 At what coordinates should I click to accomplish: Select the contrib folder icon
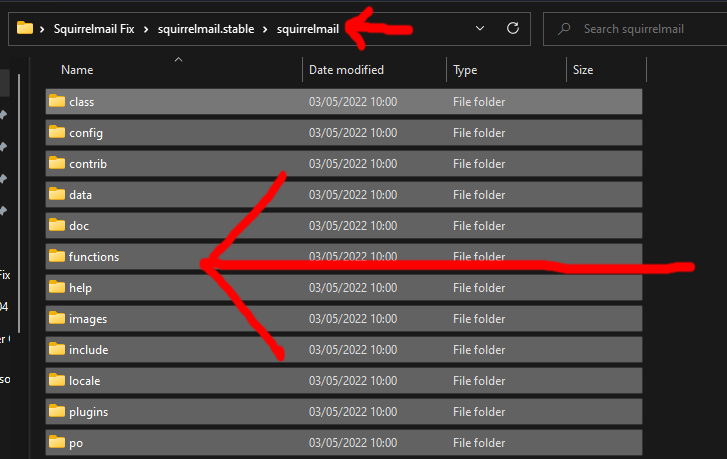(x=56, y=164)
